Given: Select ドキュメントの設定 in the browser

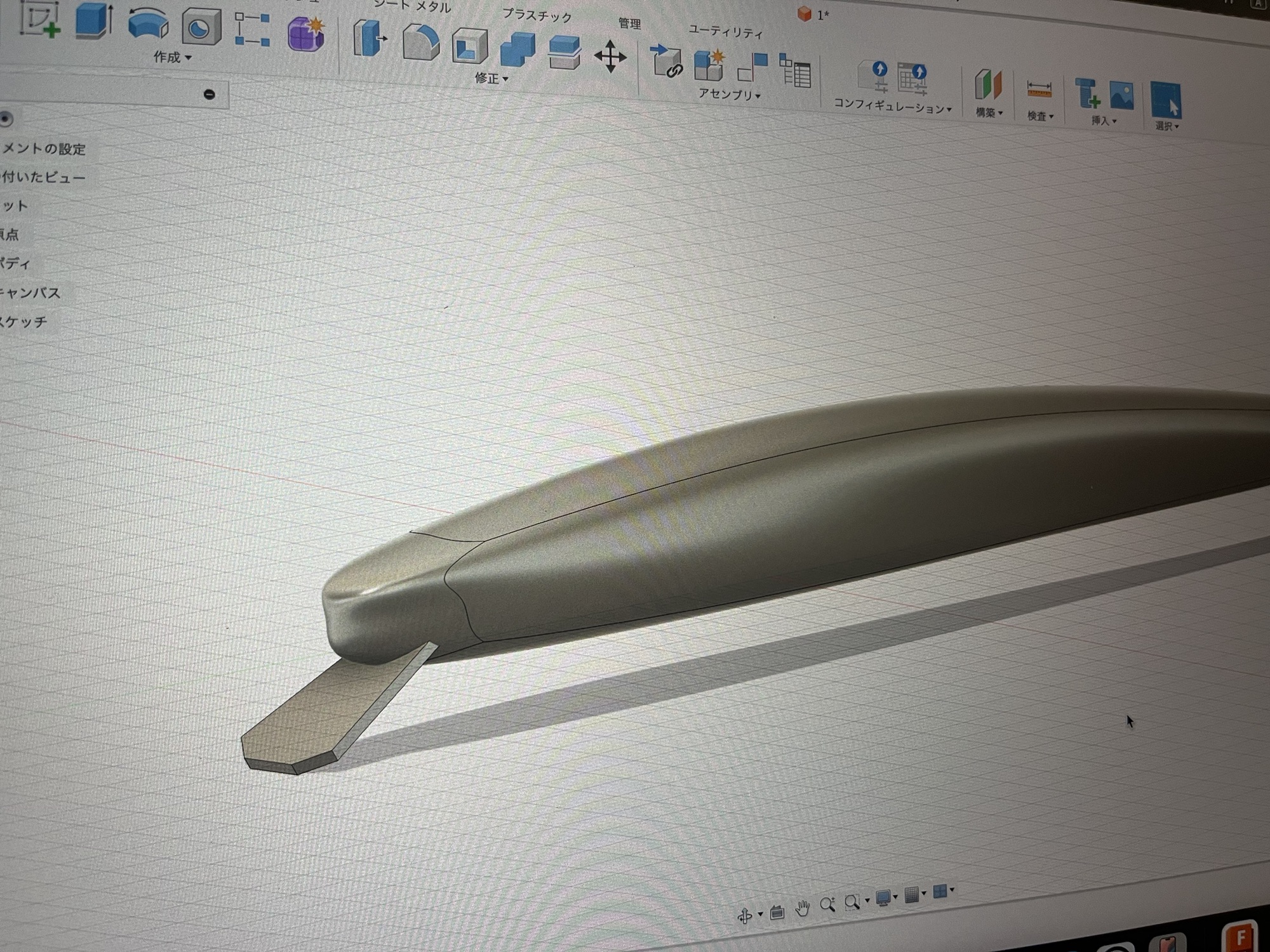Looking at the screenshot, I should 43,149.
